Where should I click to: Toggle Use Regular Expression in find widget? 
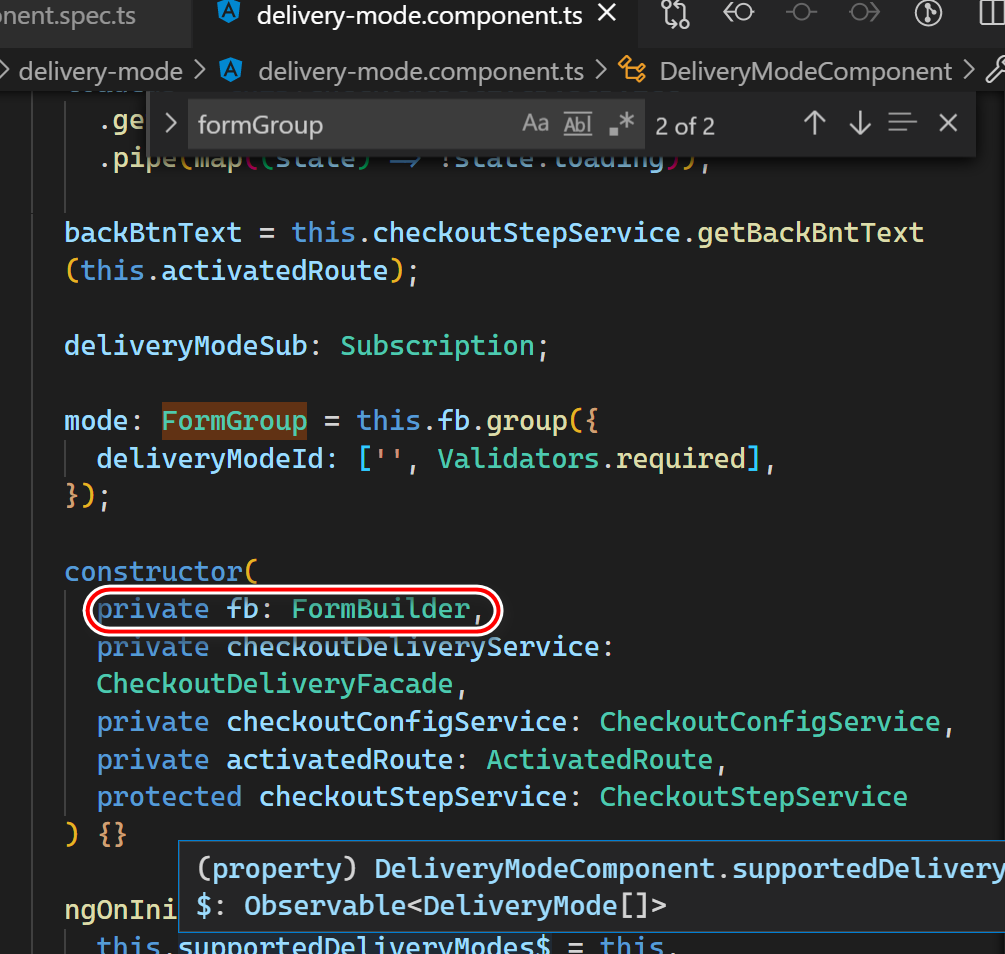[621, 123]
